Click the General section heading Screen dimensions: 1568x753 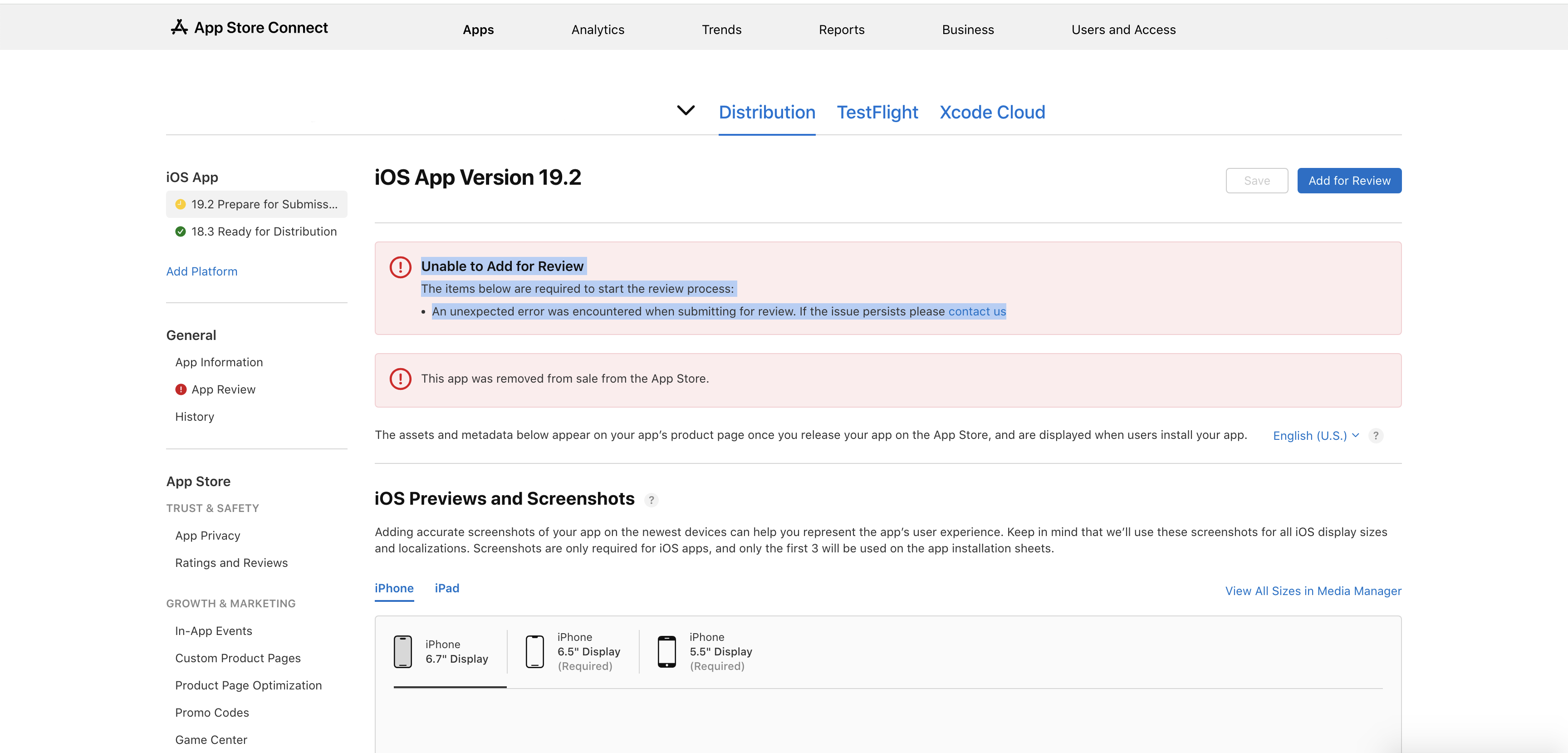tap(191, 335)
